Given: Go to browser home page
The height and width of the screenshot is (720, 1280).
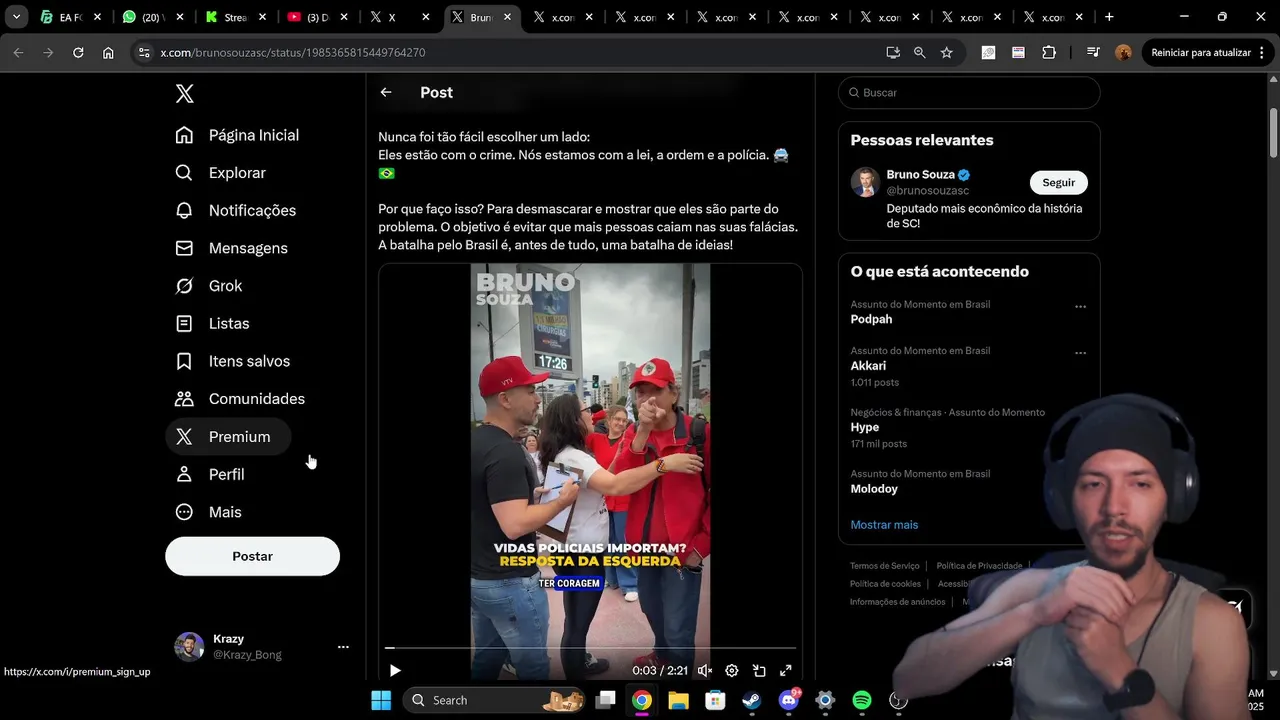Looking at the screenshot, I should tap(108, 52).
